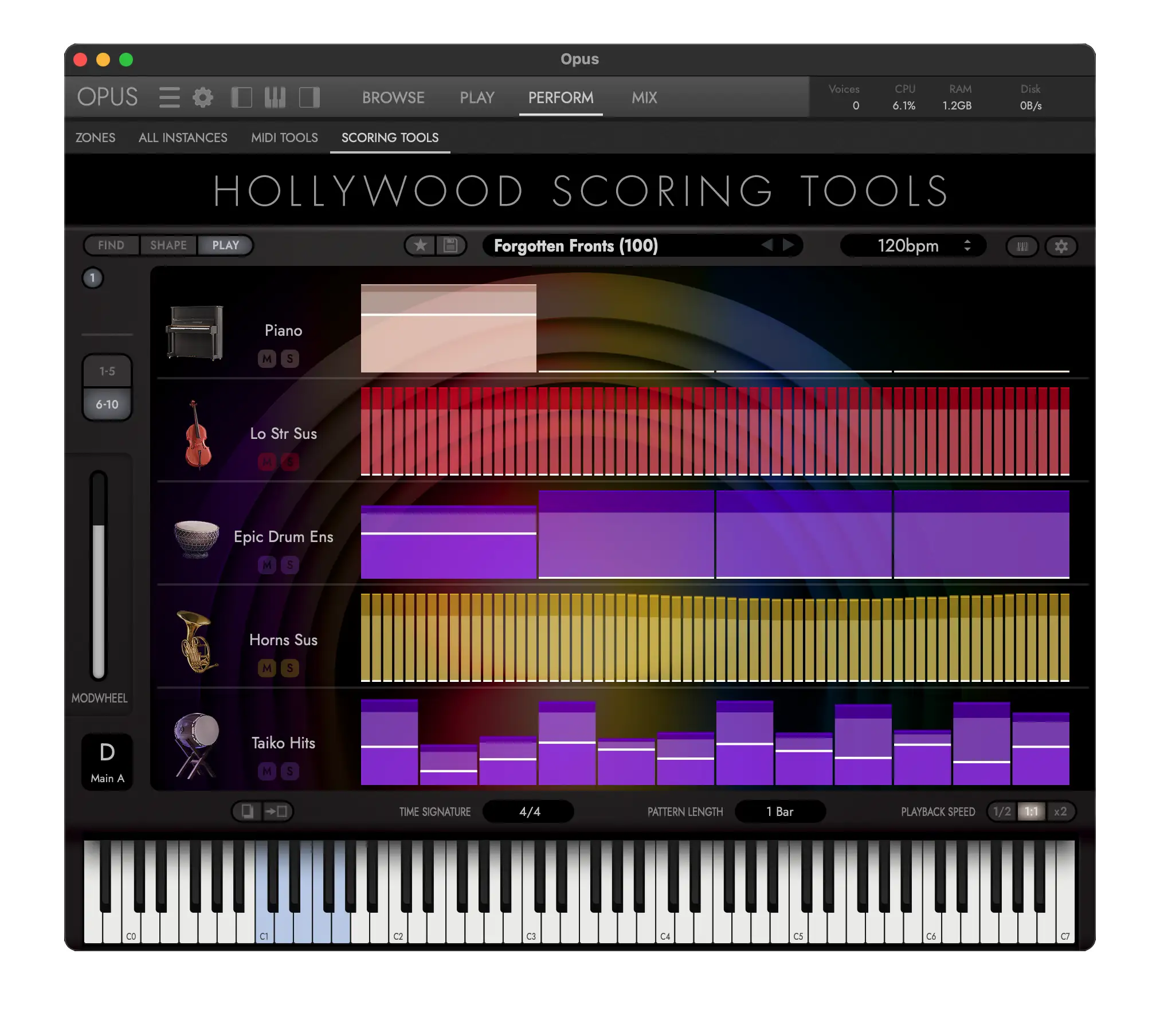The height and width of the screenshot is (1036, 1160).
Task: Click the Horns Sus french horn image
Action: pyautogui.click(x=197, y=641)
